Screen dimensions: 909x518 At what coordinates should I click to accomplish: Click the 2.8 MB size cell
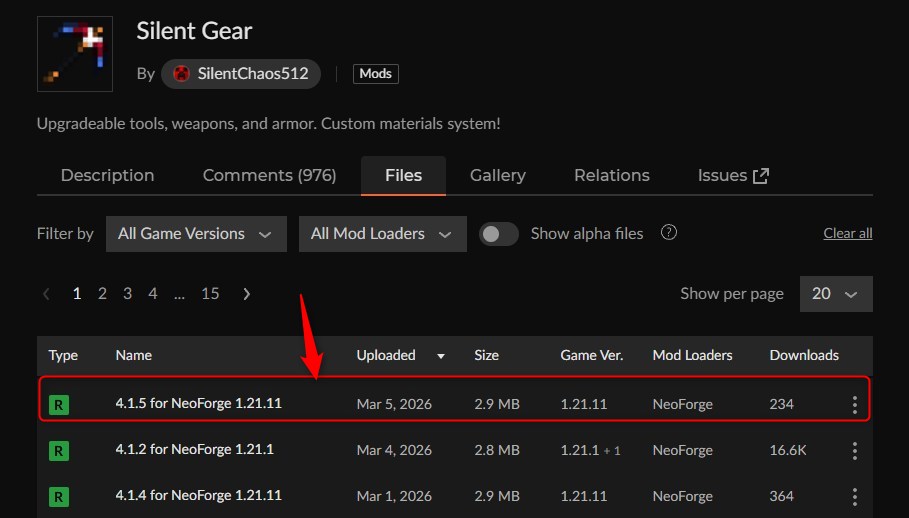pyautogui.click(x=497, y=450)
